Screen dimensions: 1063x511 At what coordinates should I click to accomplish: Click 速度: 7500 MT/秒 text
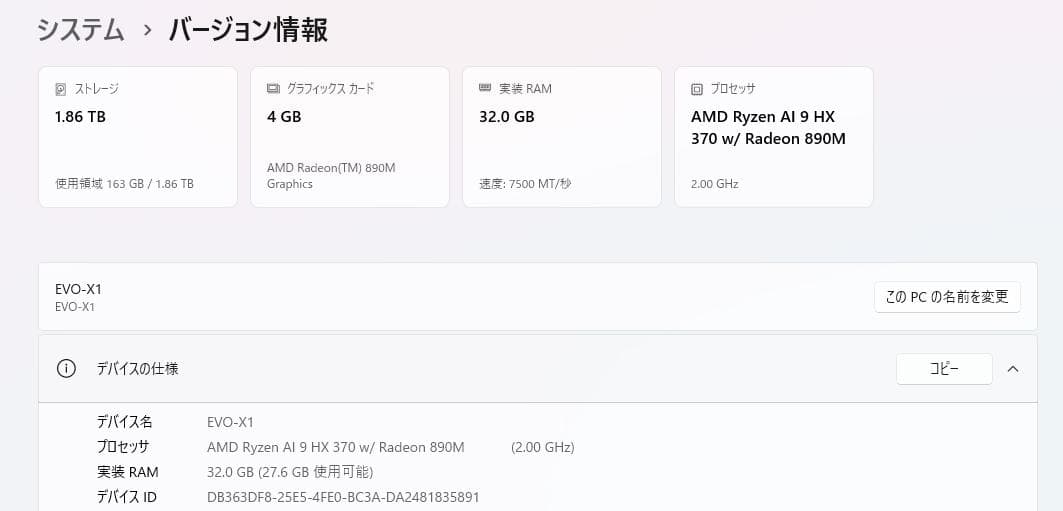click(525, 184)
